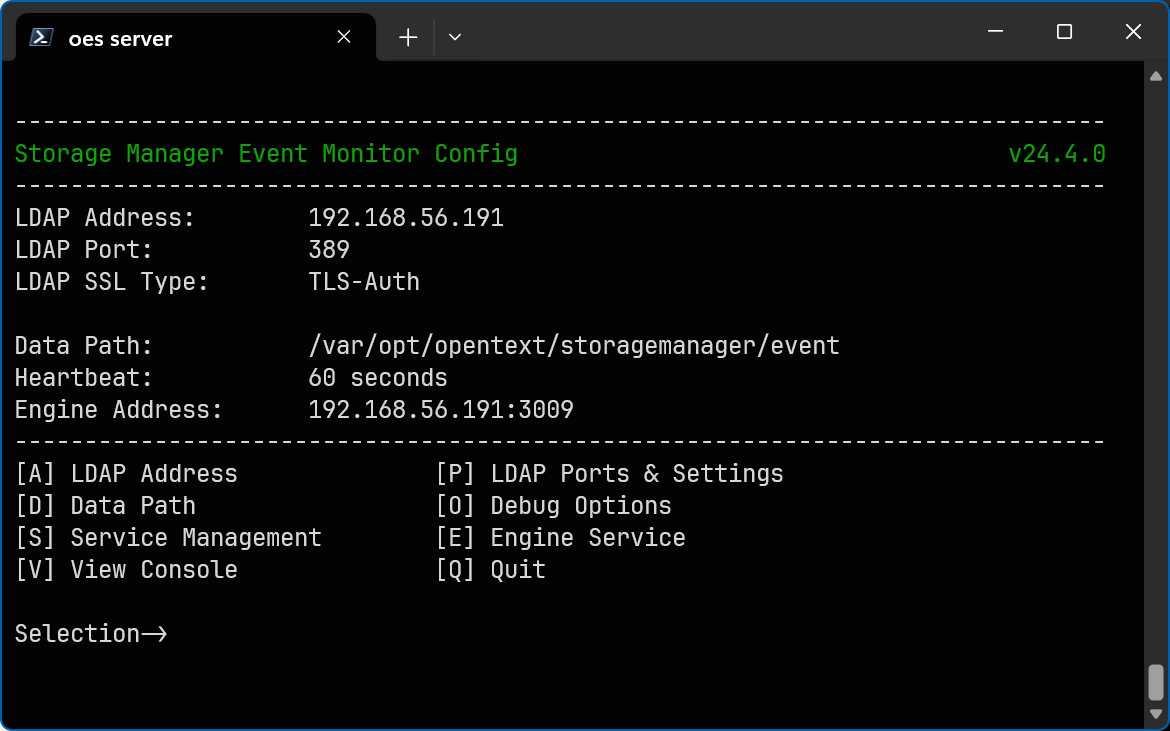Click the scrollbar up arrow

point(1158,75)
